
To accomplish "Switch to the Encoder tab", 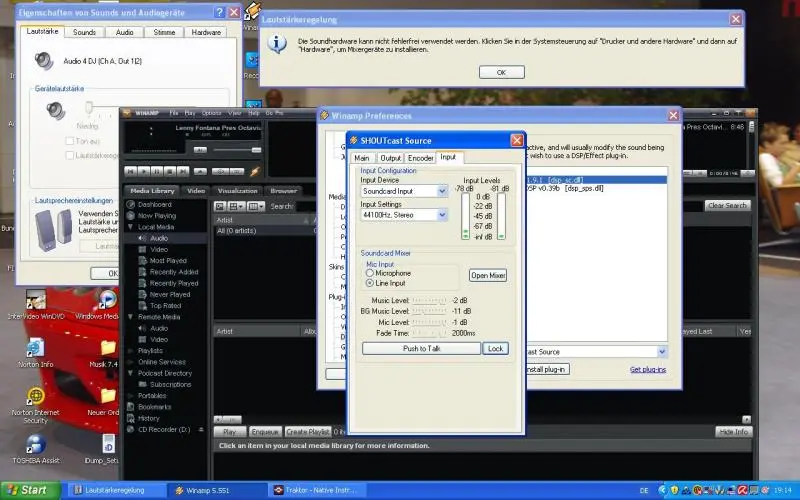I will tap(420, 157).
